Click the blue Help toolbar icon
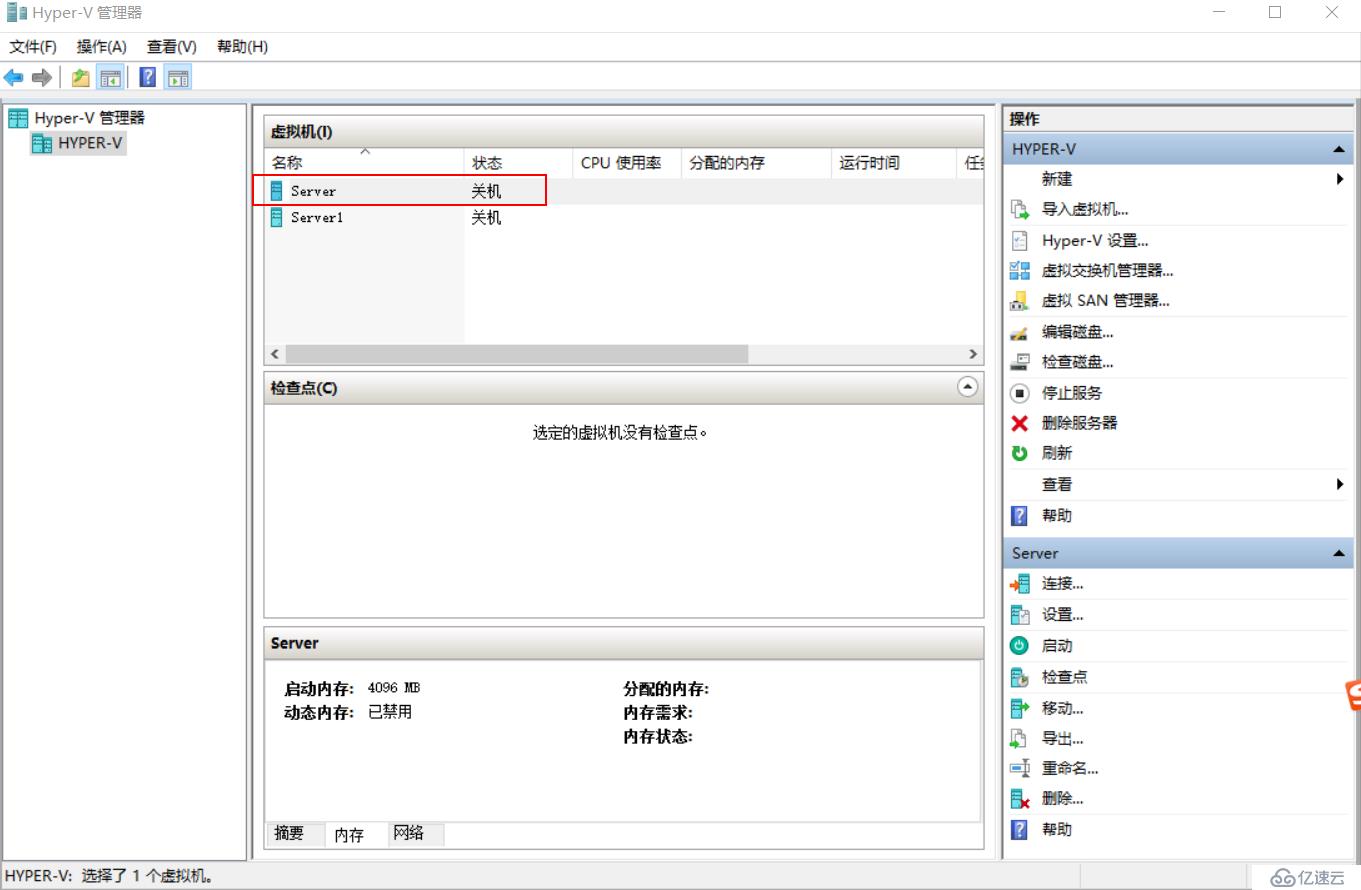This screenshot has width=1361, height=890. click(147, 78)
